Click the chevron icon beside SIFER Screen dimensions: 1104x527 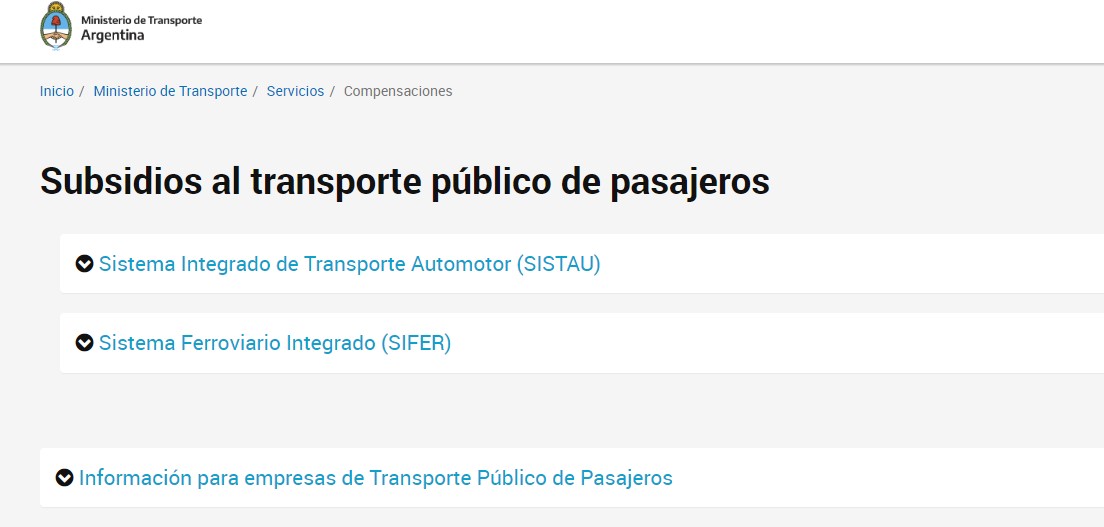84,342
